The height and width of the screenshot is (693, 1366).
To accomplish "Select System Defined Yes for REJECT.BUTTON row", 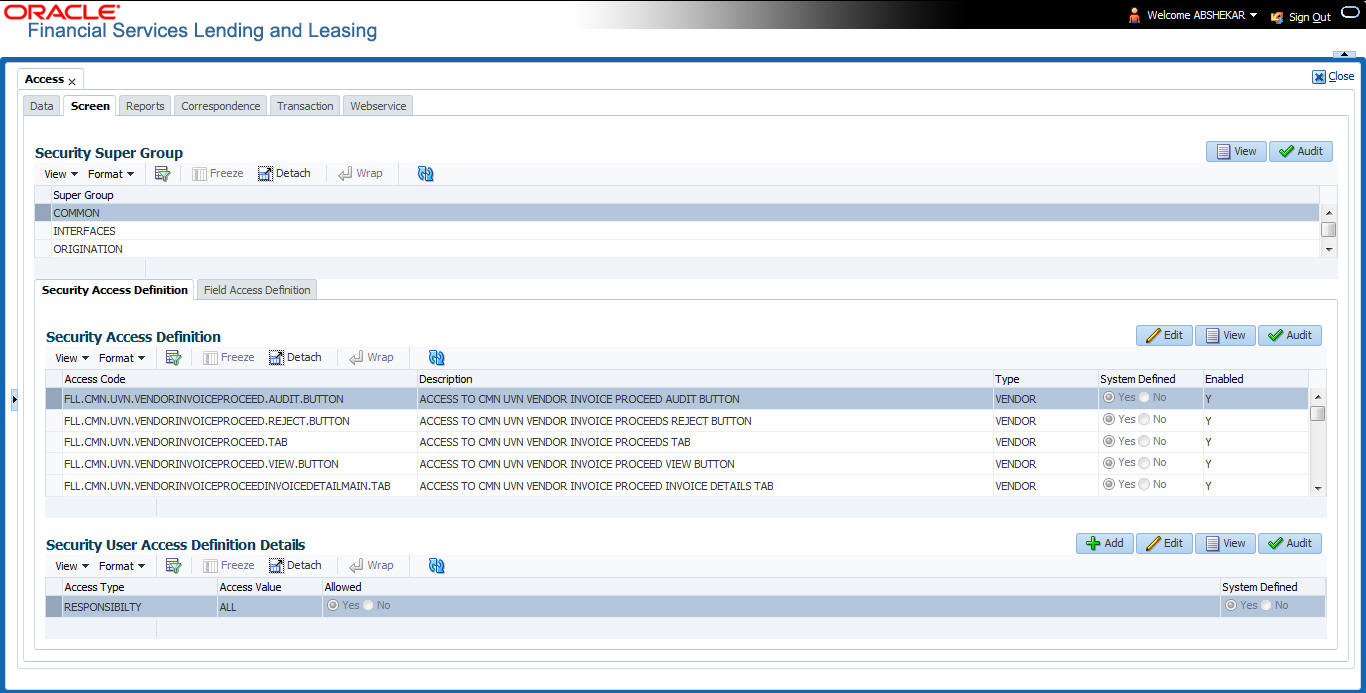I will (1109, 420).
